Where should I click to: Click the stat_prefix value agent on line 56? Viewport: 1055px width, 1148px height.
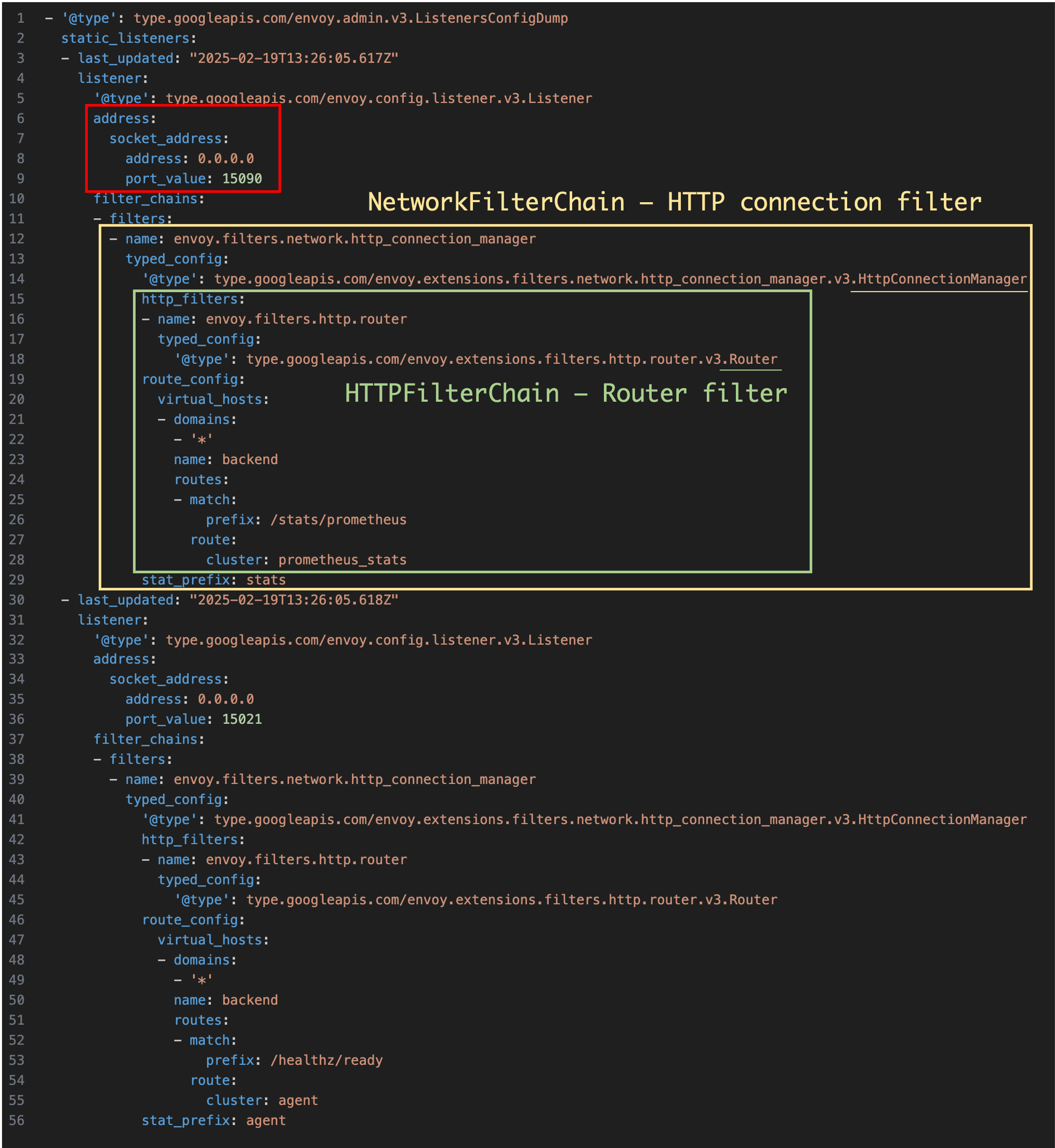pyautogui.click(x=266, y=1120)
